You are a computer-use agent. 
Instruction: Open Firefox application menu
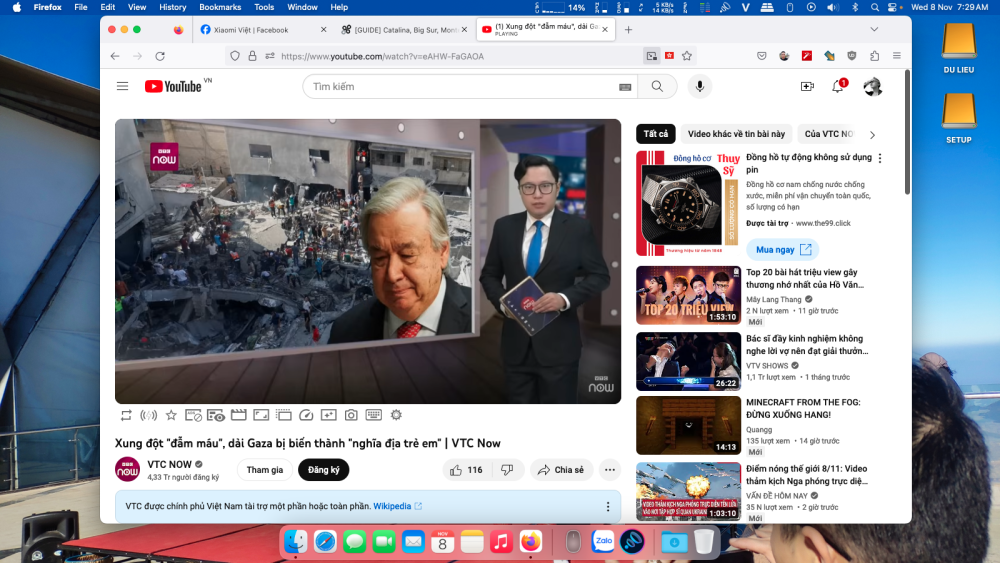(897, 56)
